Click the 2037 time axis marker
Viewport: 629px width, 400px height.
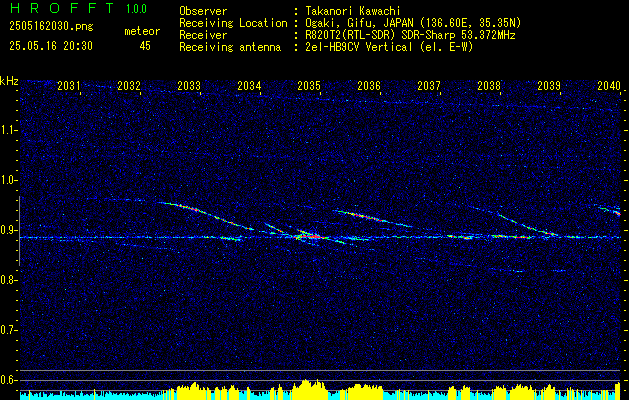pos(429,85)
